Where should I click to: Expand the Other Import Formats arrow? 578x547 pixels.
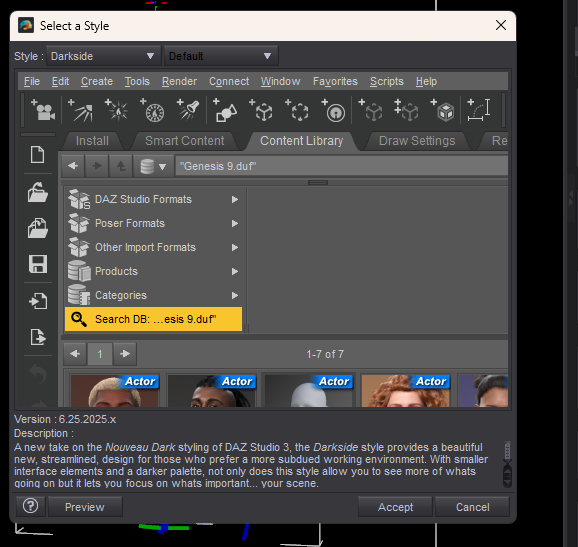click(235, 247)
